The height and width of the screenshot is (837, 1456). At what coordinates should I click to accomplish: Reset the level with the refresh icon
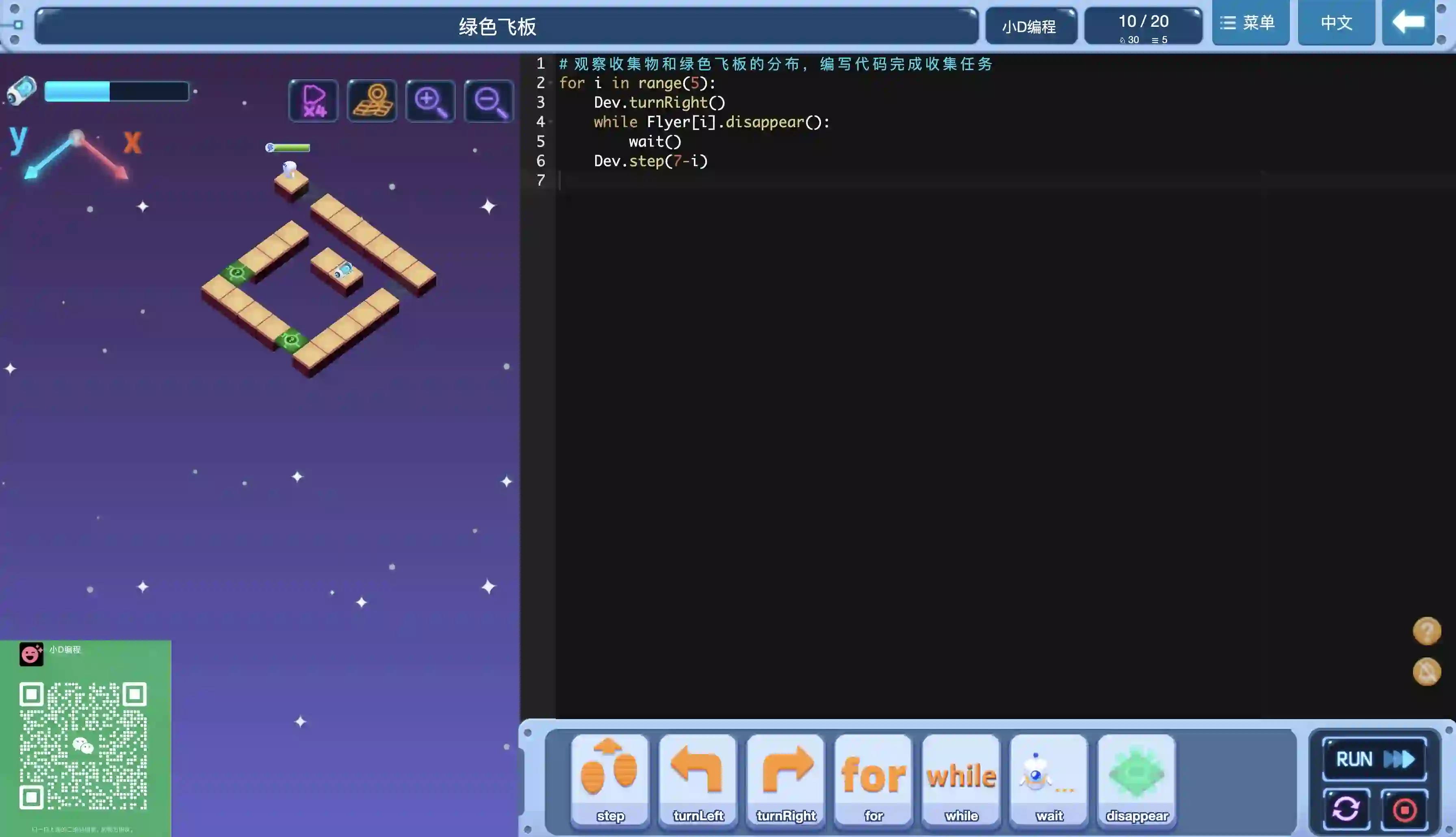(x=1346, y=809)
